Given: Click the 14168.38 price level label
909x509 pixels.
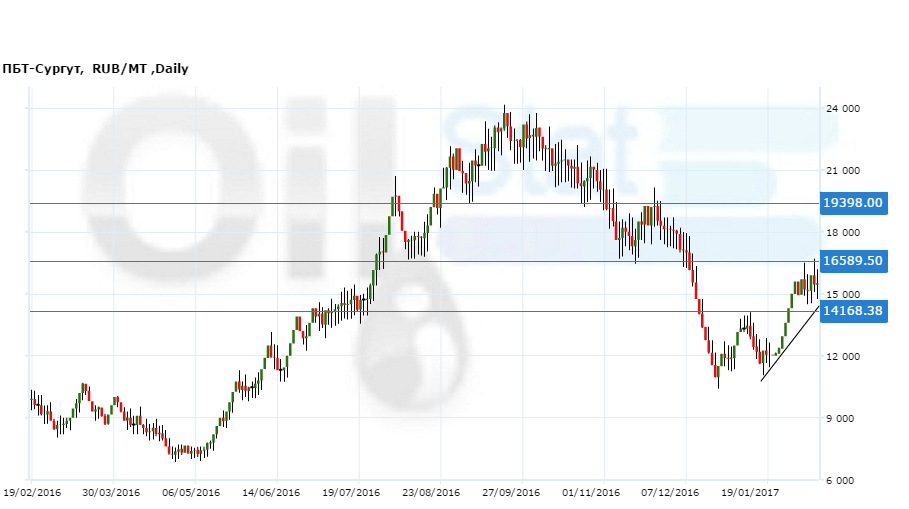Looking at the screenshot, I should pos(852,311).
